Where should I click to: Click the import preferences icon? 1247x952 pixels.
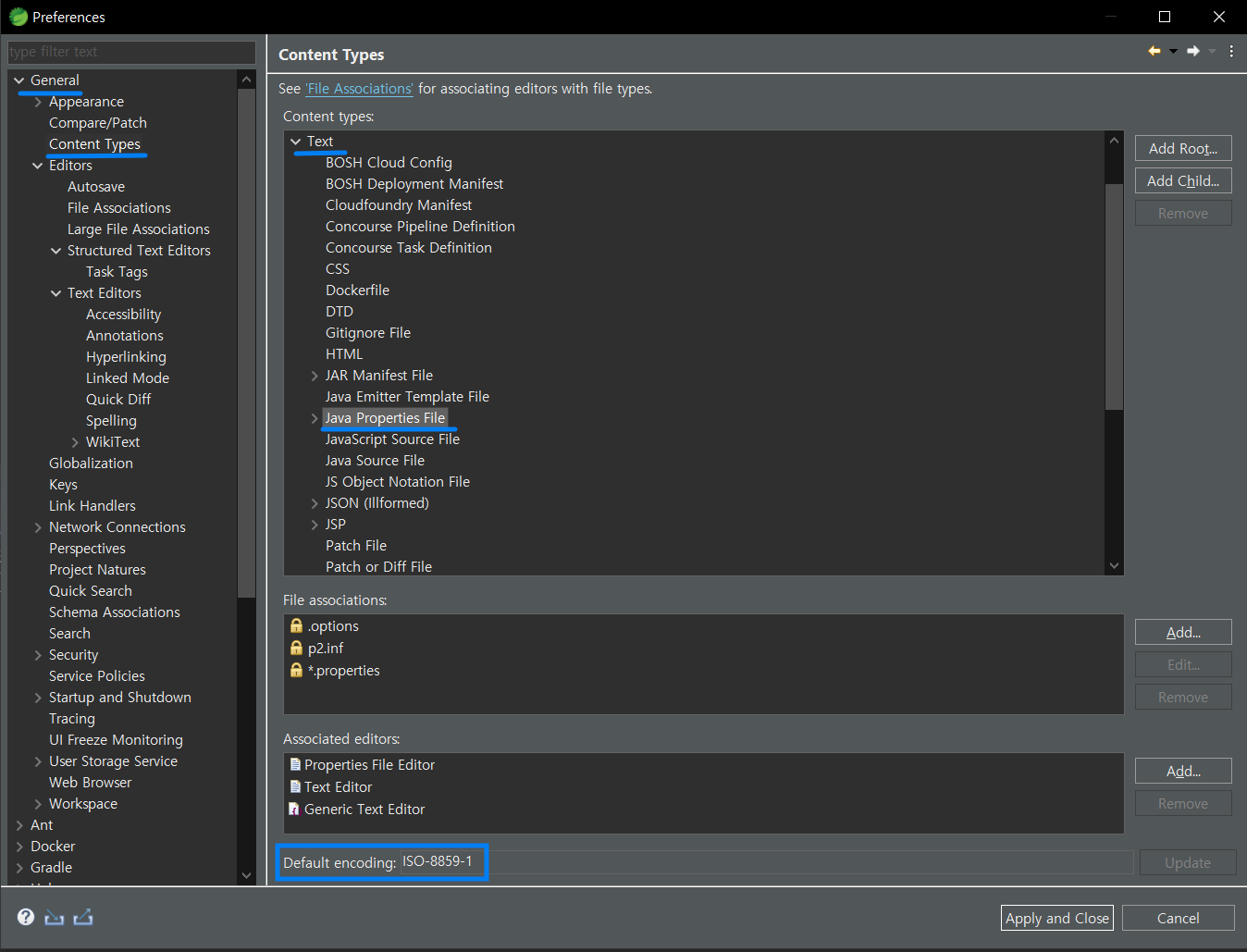click(55, 917)
